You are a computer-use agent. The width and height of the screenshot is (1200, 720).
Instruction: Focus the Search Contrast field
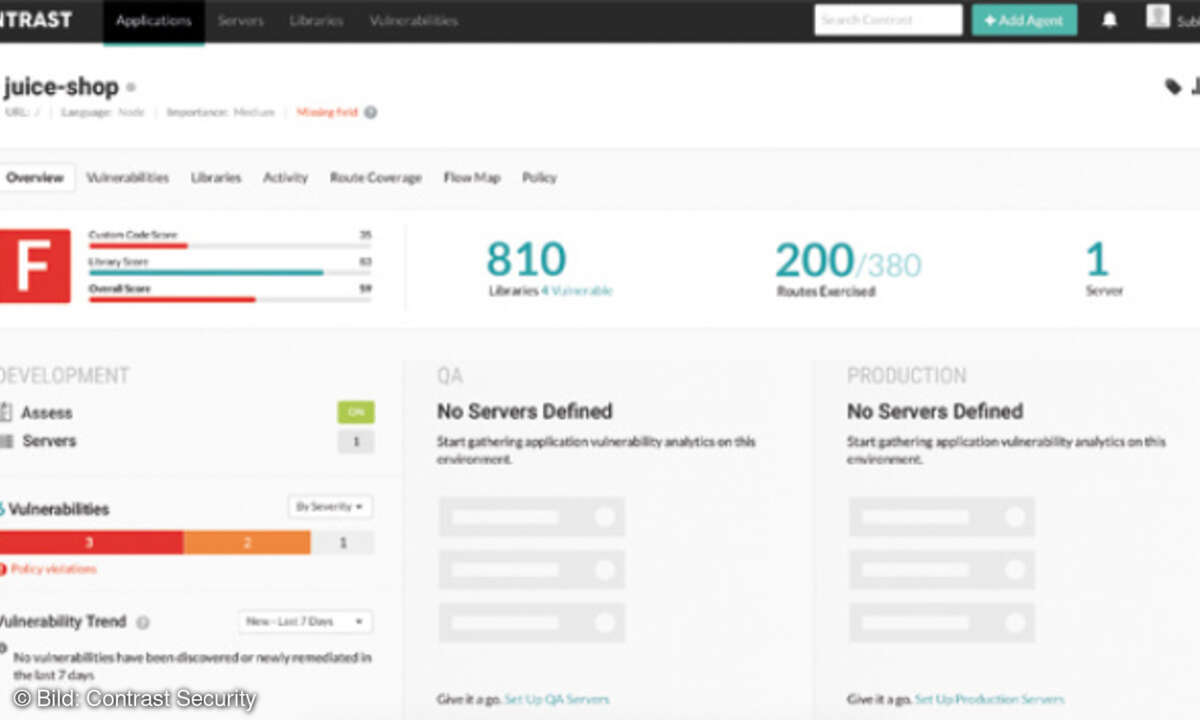(888, 20)
